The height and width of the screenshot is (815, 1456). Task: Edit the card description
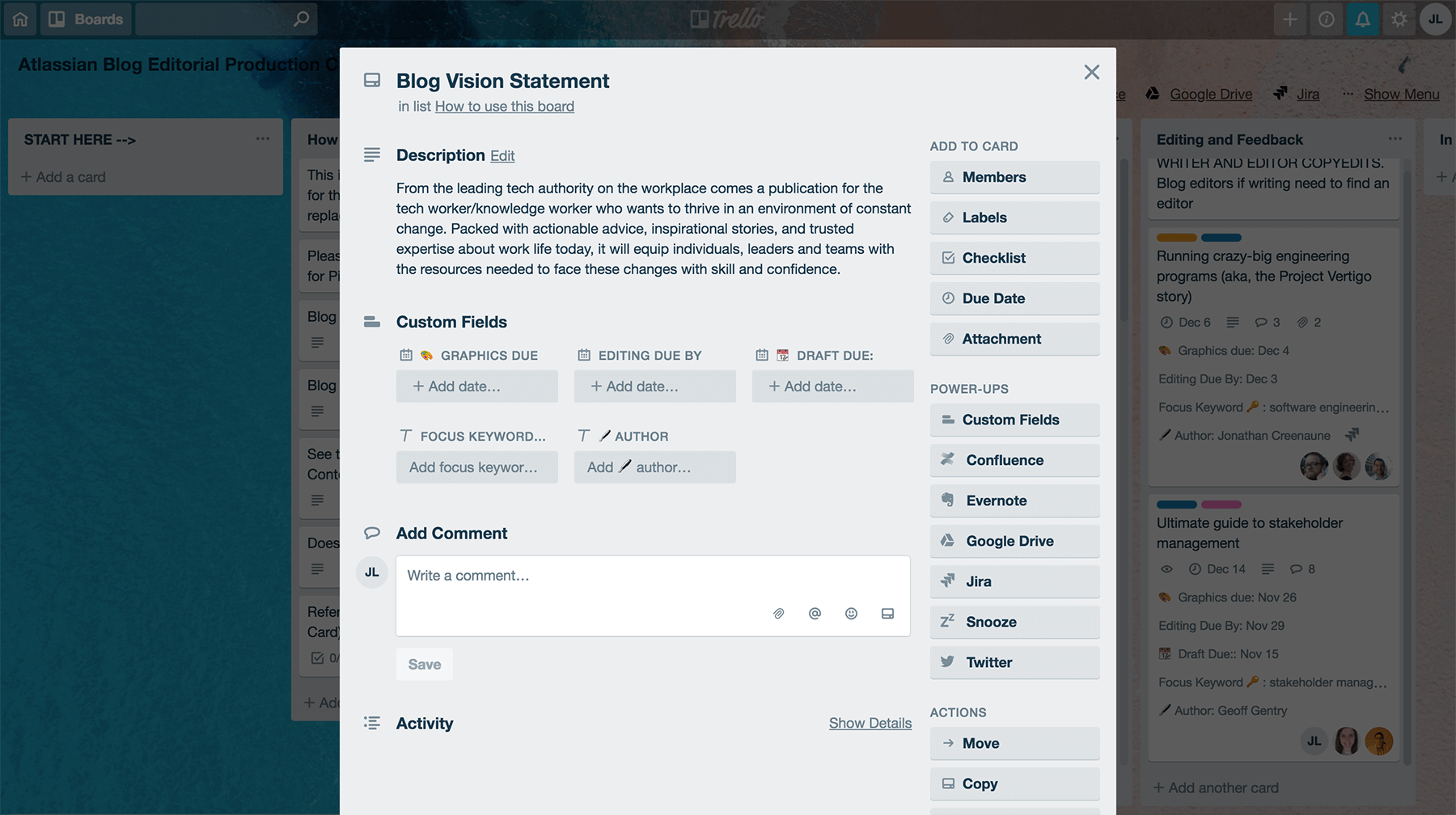(502, 156)
